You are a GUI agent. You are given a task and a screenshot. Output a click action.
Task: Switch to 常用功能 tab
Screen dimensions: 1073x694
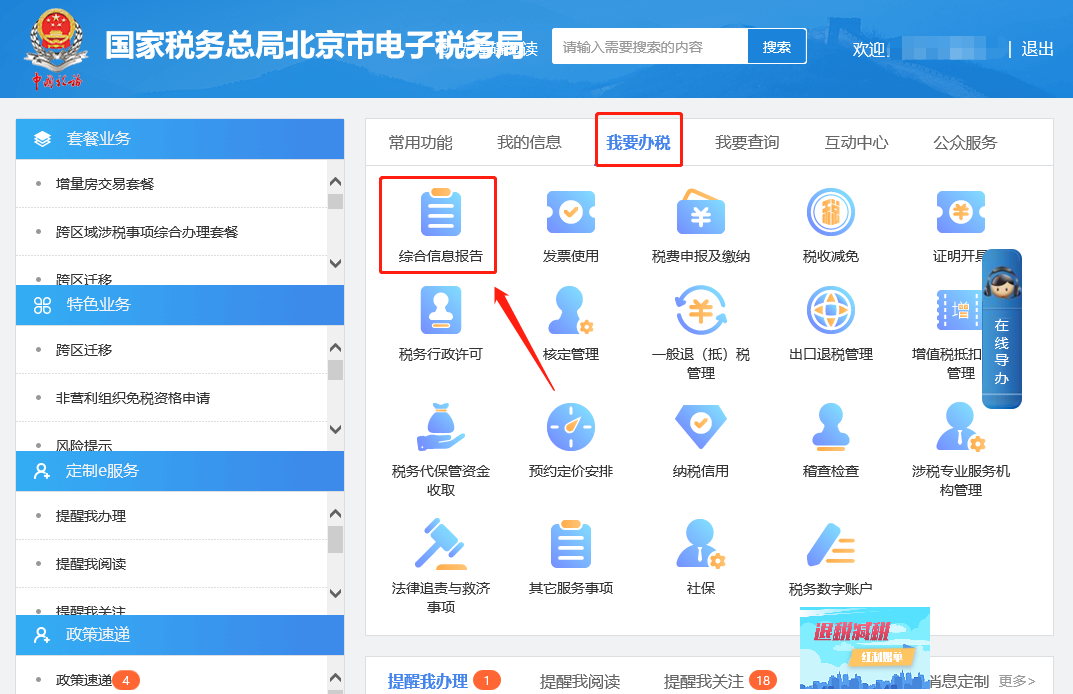420,142
